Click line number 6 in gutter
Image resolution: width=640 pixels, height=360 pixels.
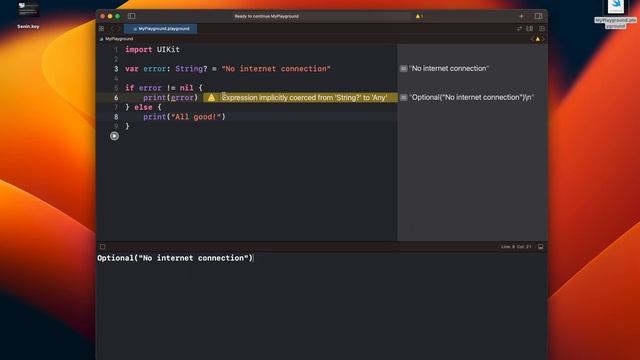click(x=116, y=98)
